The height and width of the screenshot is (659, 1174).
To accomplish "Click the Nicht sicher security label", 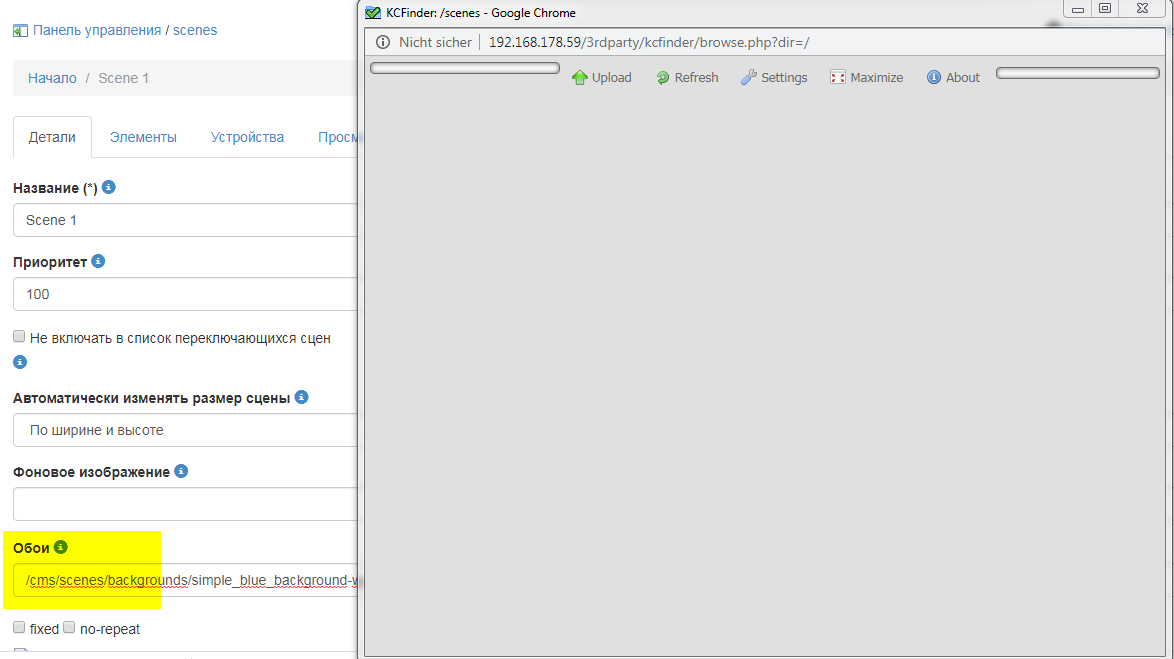I will click(x=435, y=43).
